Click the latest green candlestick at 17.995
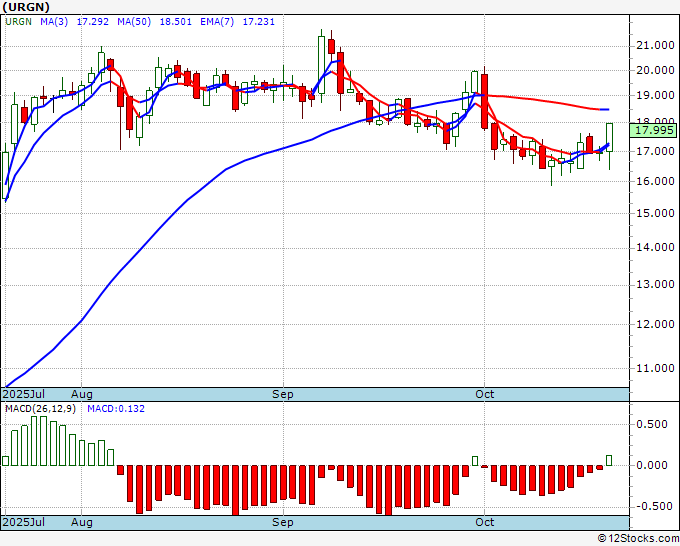680x546 pixels. (x=609, y=137)
